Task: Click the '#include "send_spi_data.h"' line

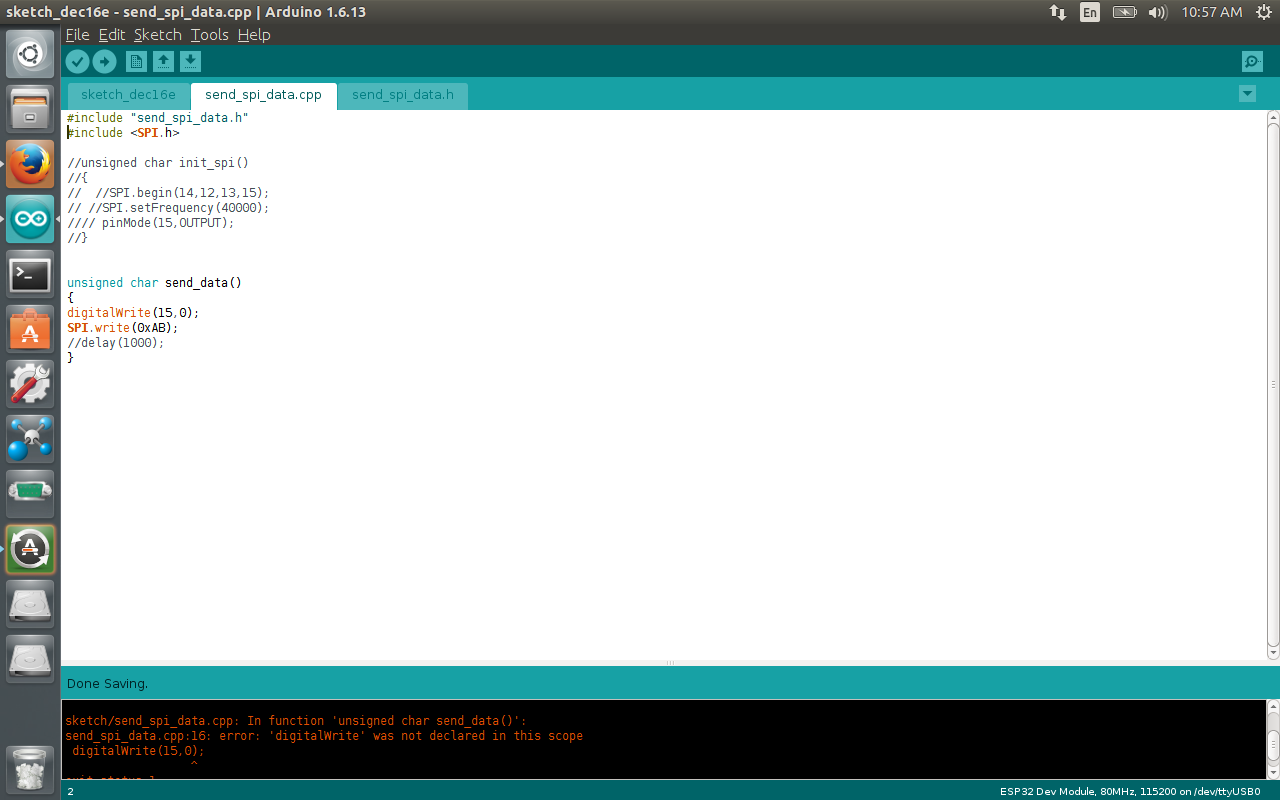Action: (158, 117)
